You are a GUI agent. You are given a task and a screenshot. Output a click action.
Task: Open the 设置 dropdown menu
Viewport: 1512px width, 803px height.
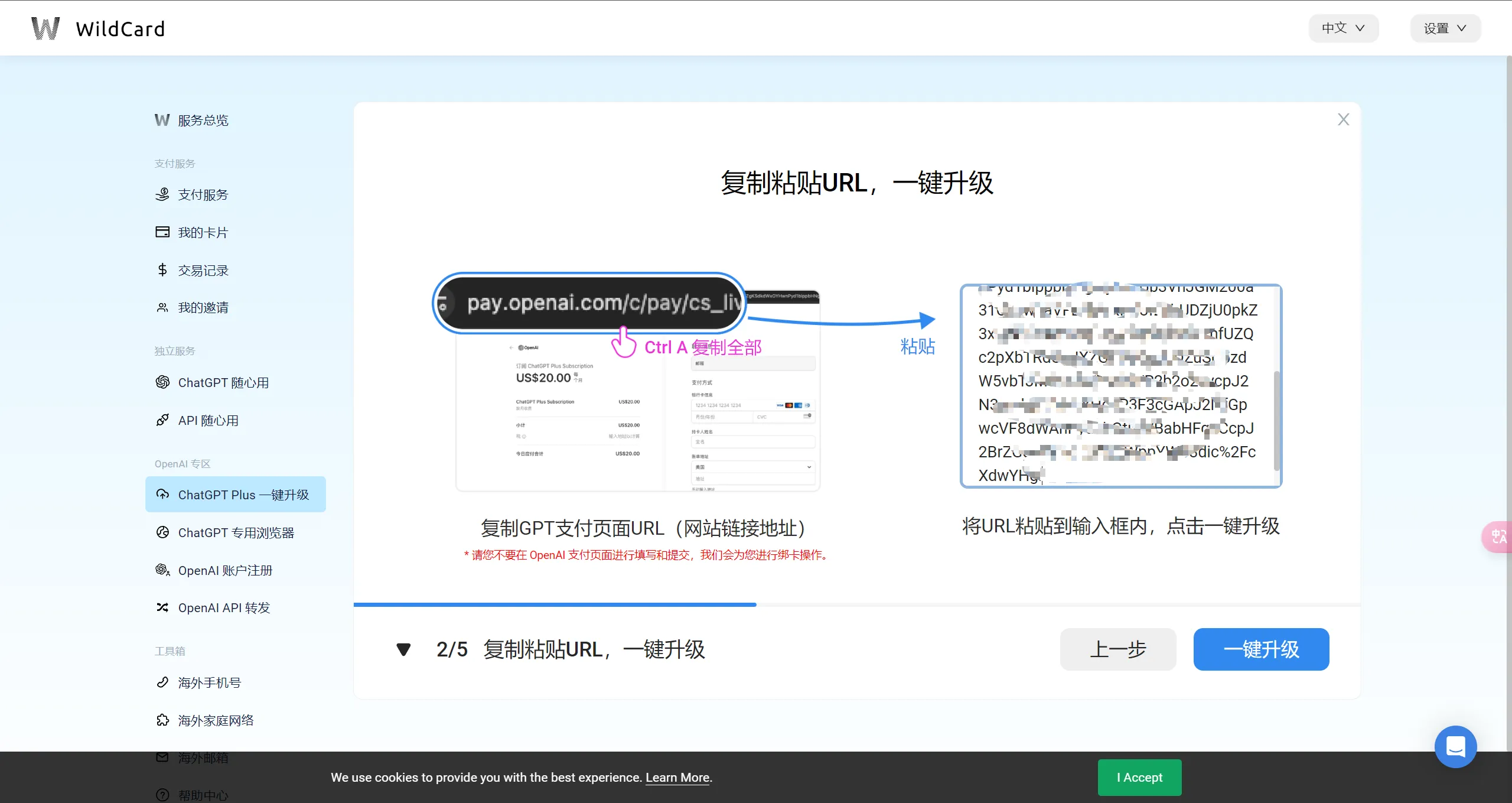[1445, 28]
